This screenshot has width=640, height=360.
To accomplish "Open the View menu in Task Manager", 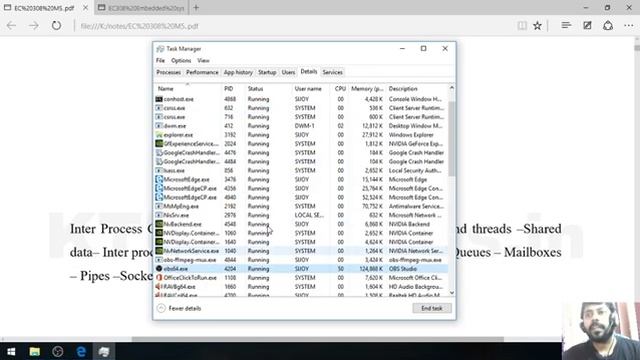I will point(203,60).
